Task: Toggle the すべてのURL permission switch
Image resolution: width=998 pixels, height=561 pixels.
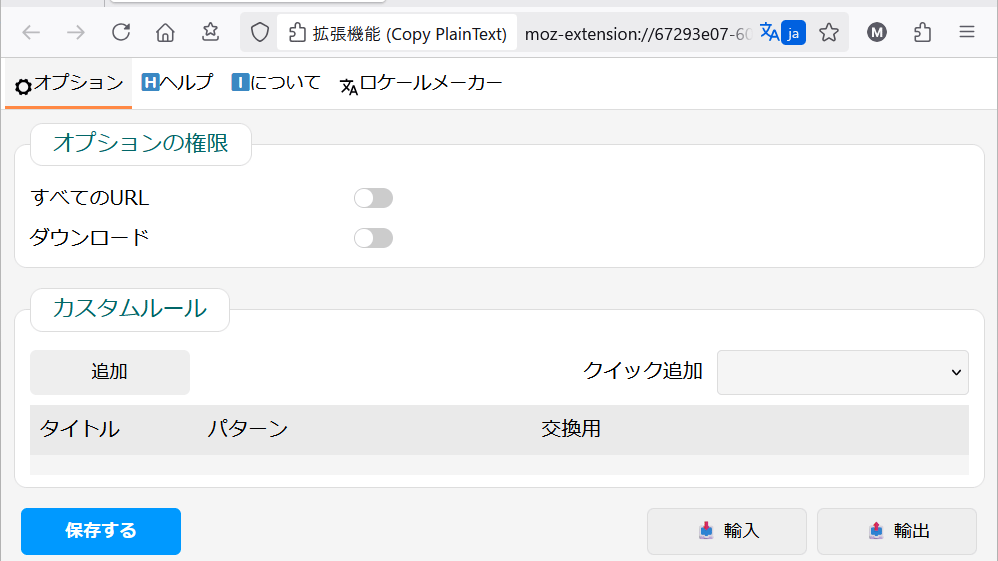Action: point(374,198)
